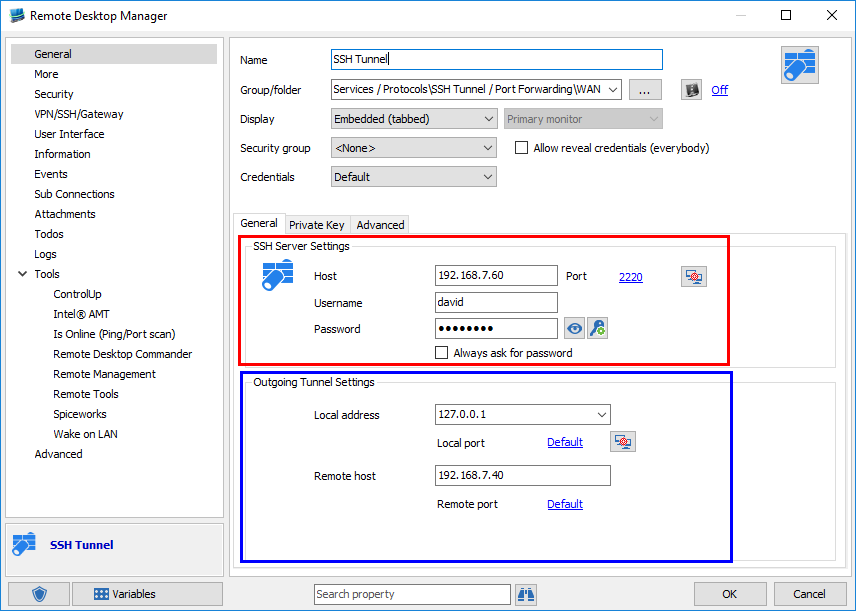This screenshot has height=611, width=856.
Task: Click the monitor icon next to Group/folder
Action: pos(690,89)
